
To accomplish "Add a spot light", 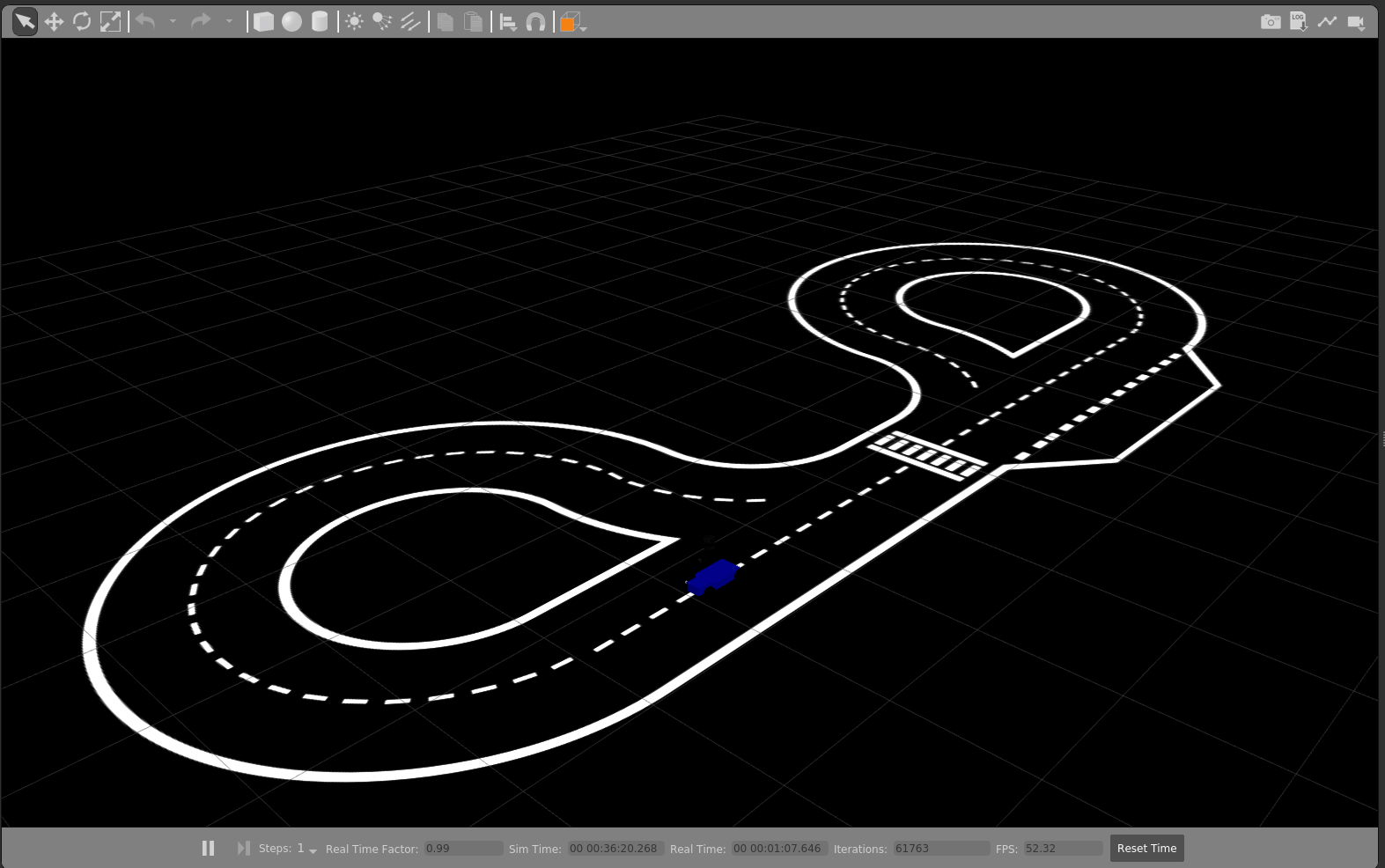I will point(382,22).
